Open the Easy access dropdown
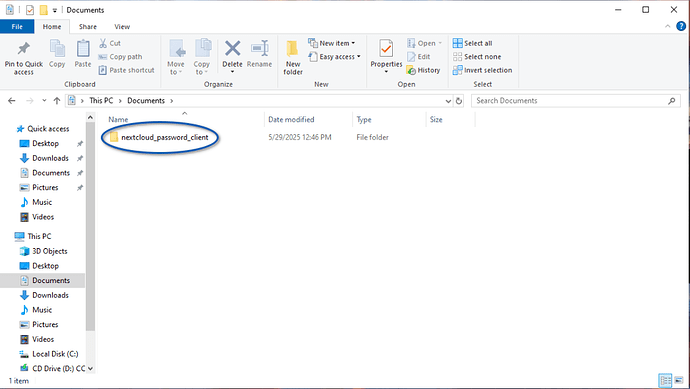 tap(334, 57)
